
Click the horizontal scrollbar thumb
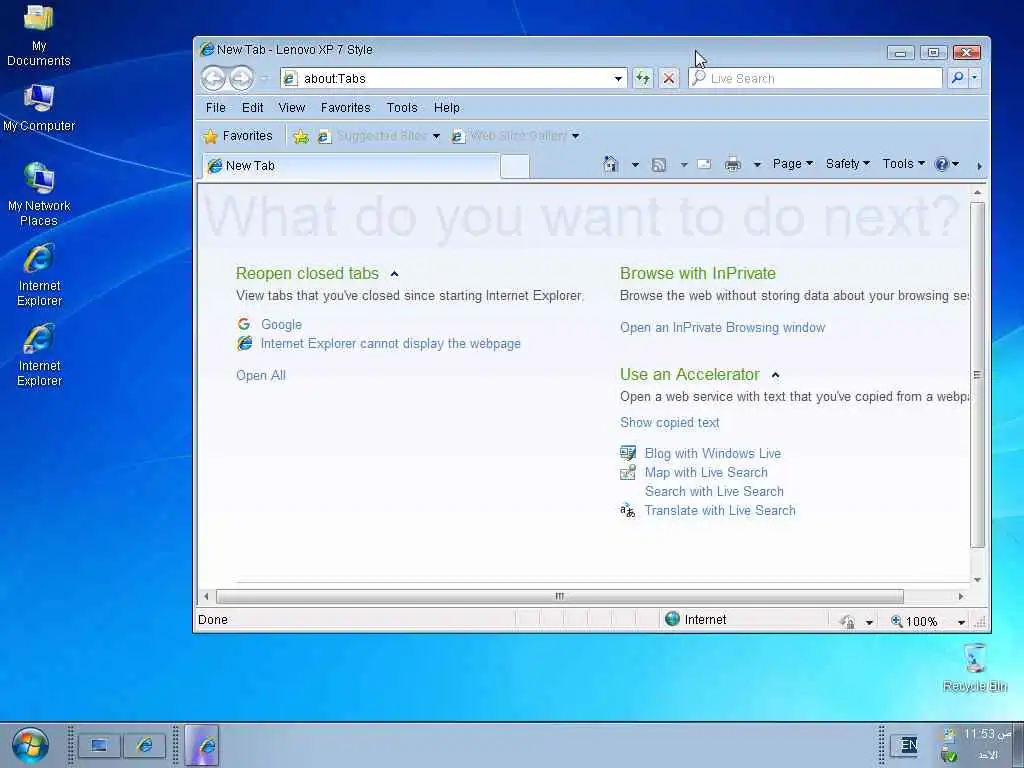[x=560, y=596]
